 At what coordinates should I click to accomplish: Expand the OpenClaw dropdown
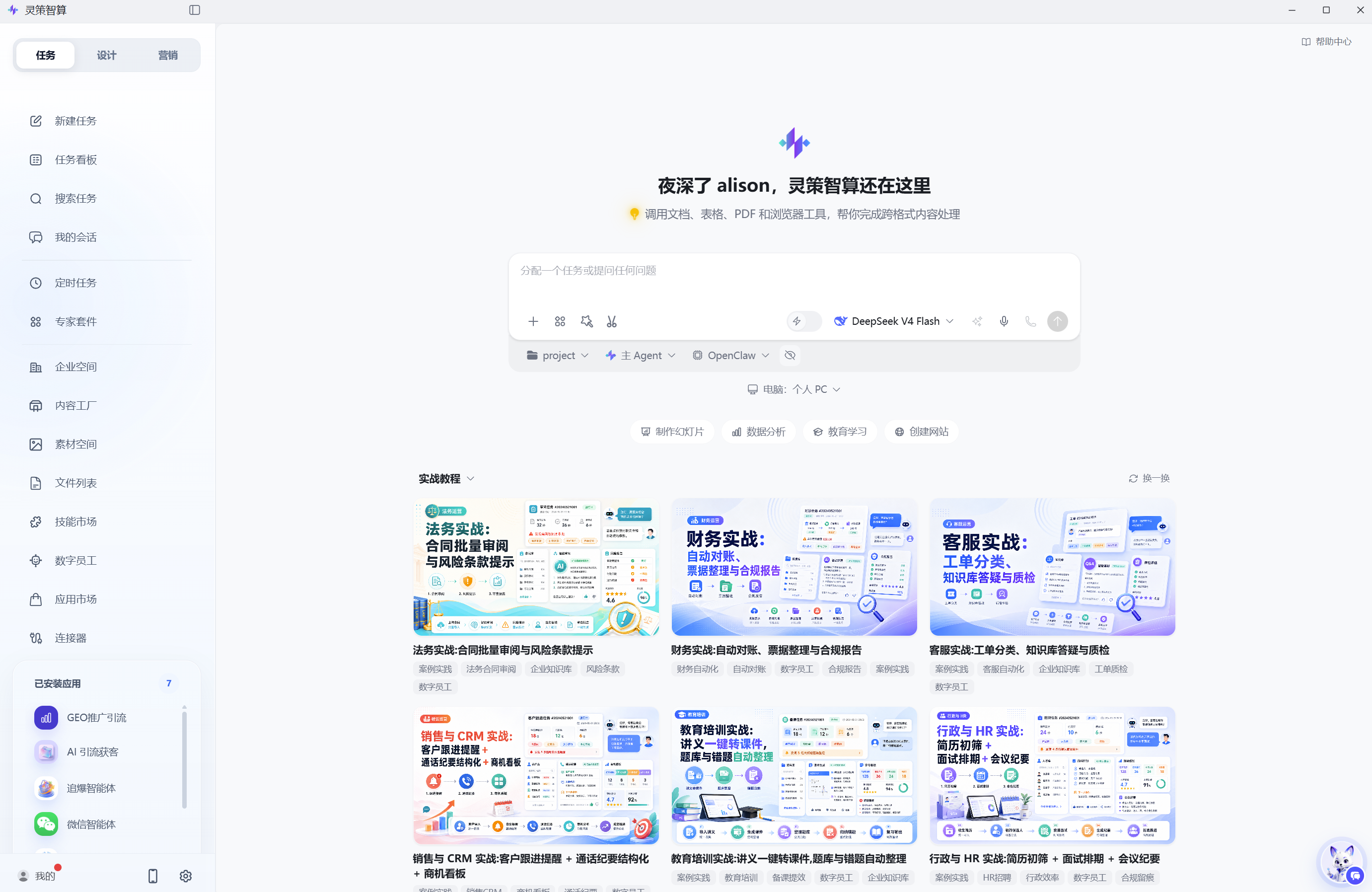730,355
